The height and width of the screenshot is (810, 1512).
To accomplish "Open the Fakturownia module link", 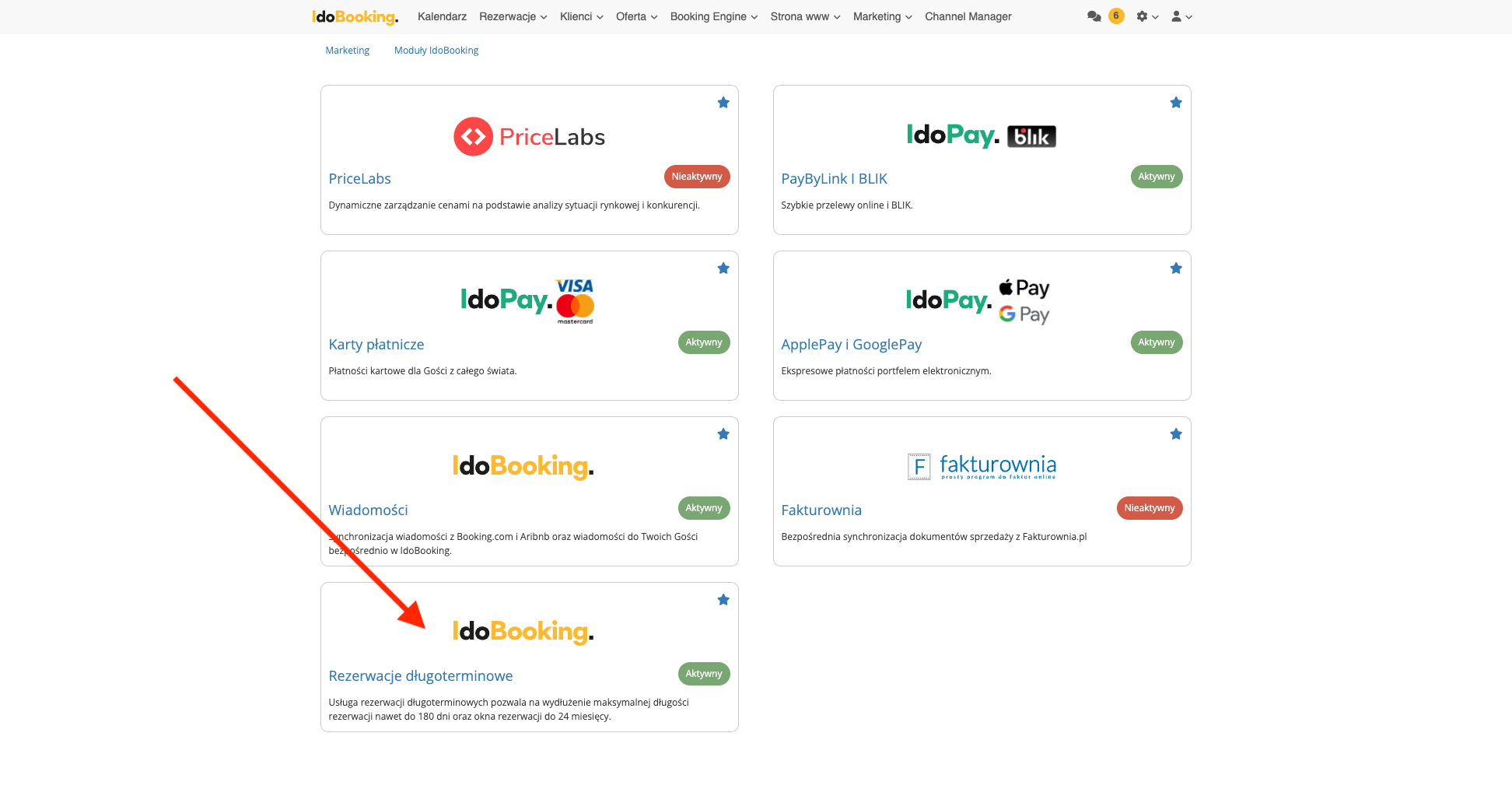I will pyautogui.click(x=821, y=510).
